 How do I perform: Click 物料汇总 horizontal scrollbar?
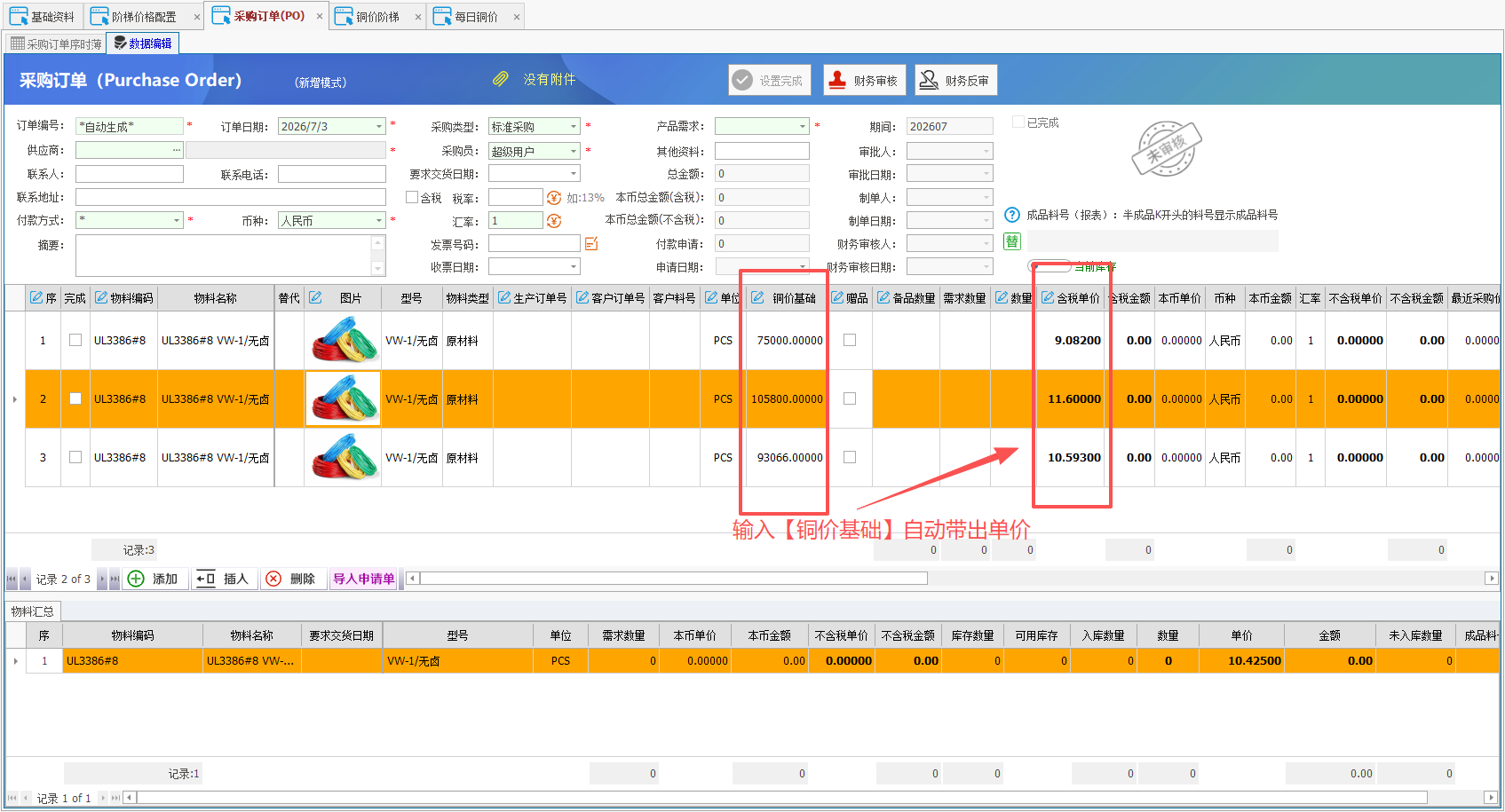coord(780,798)
